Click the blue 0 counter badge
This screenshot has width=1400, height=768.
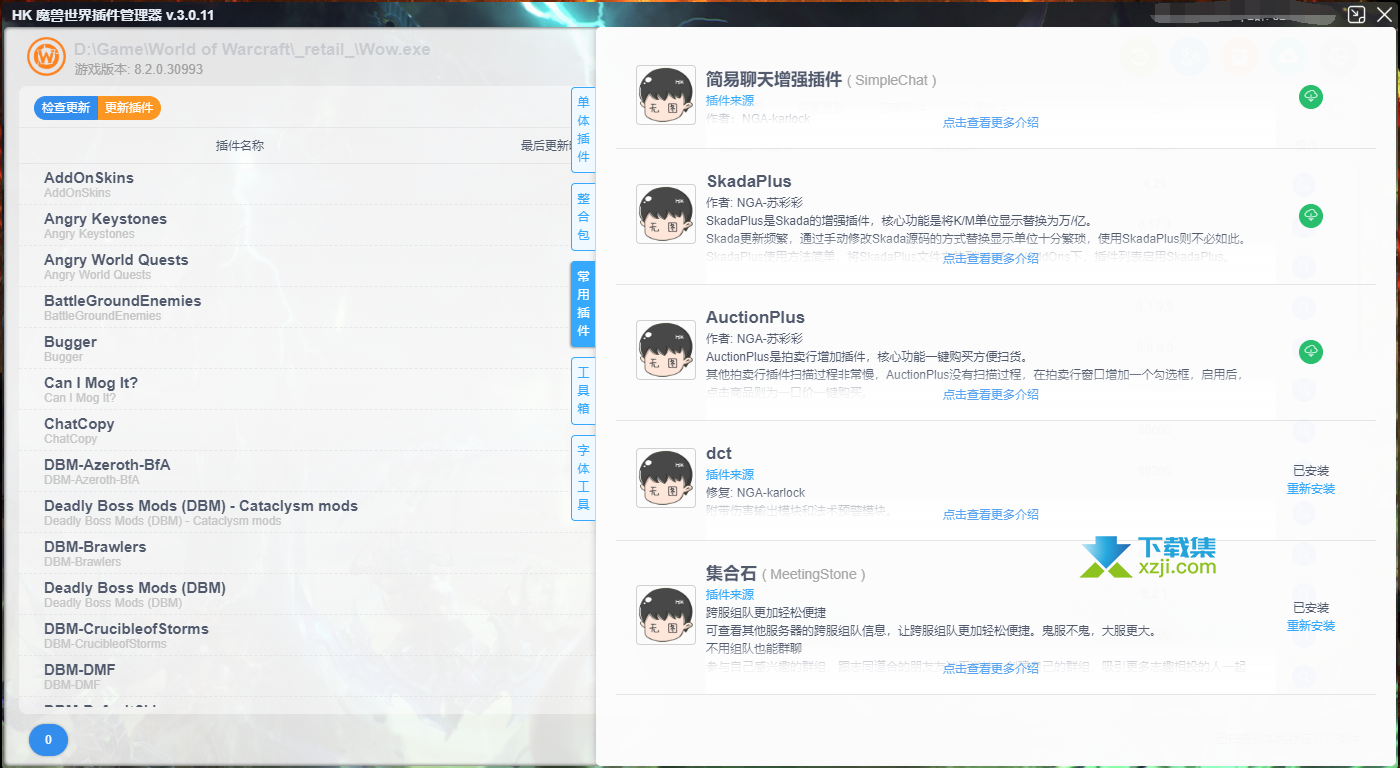point(48,740)
